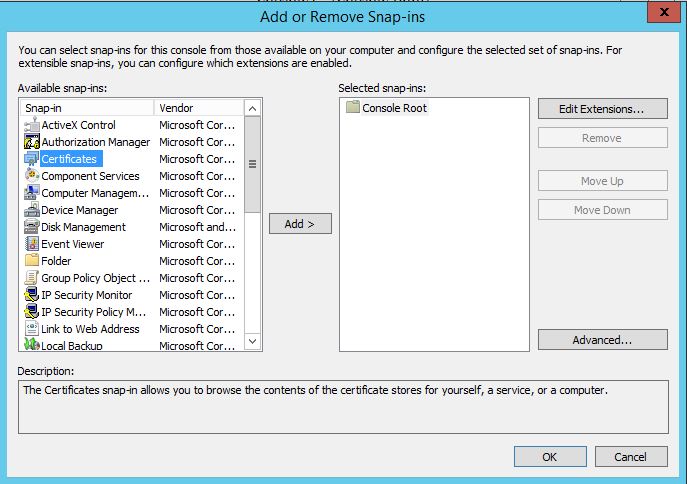The image size is (687, 484).
Task: Select the Disk Management icon
Action: (30, 227)
